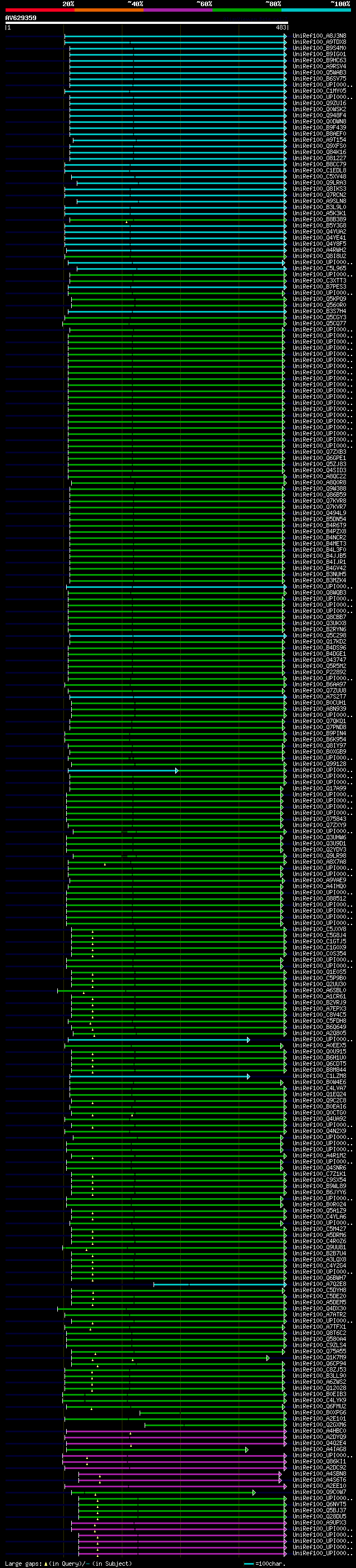Click the orange ~40% identity legend segment
Viewport: 356px width, 1568px height.
(x=109, y=10)
